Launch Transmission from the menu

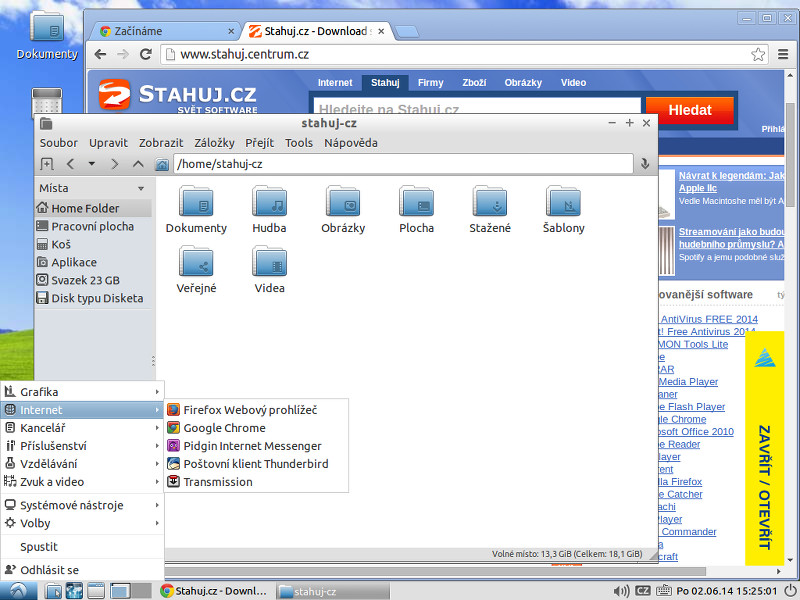coord(256,481)
